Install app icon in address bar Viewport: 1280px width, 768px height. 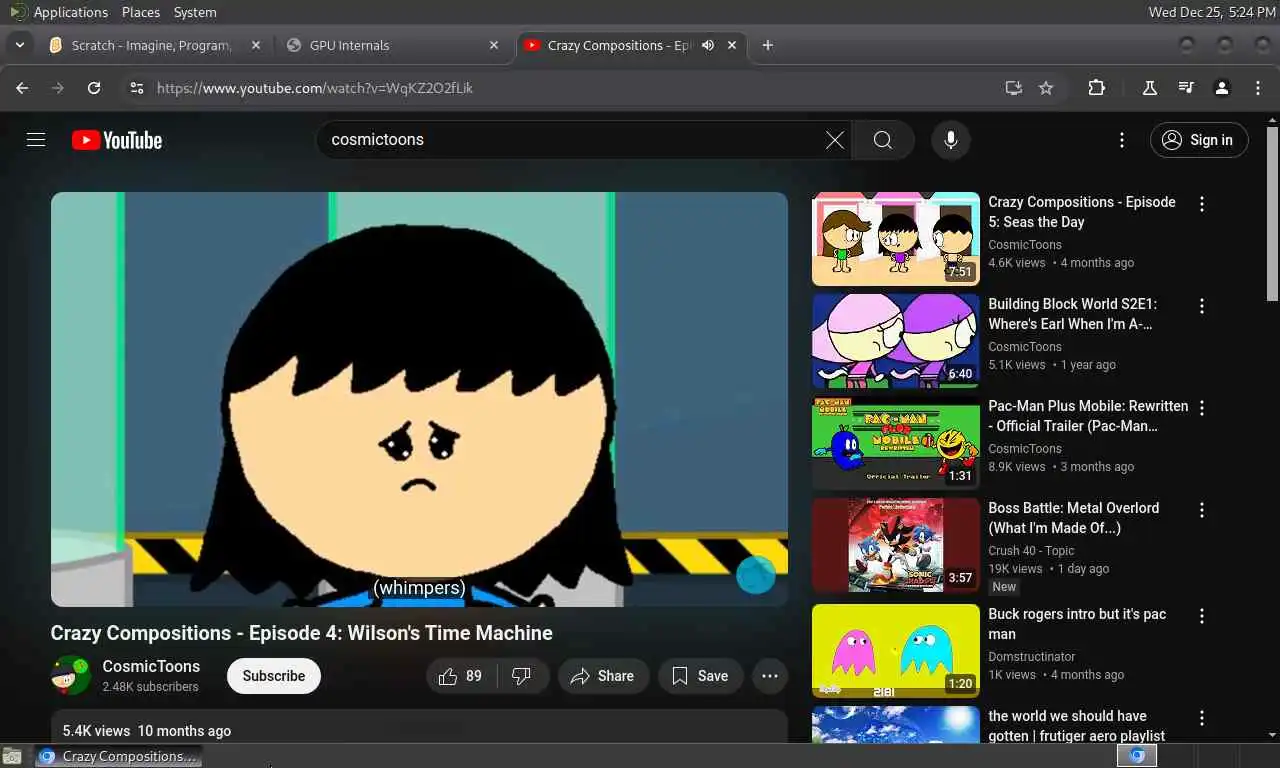coord(1013,88)
